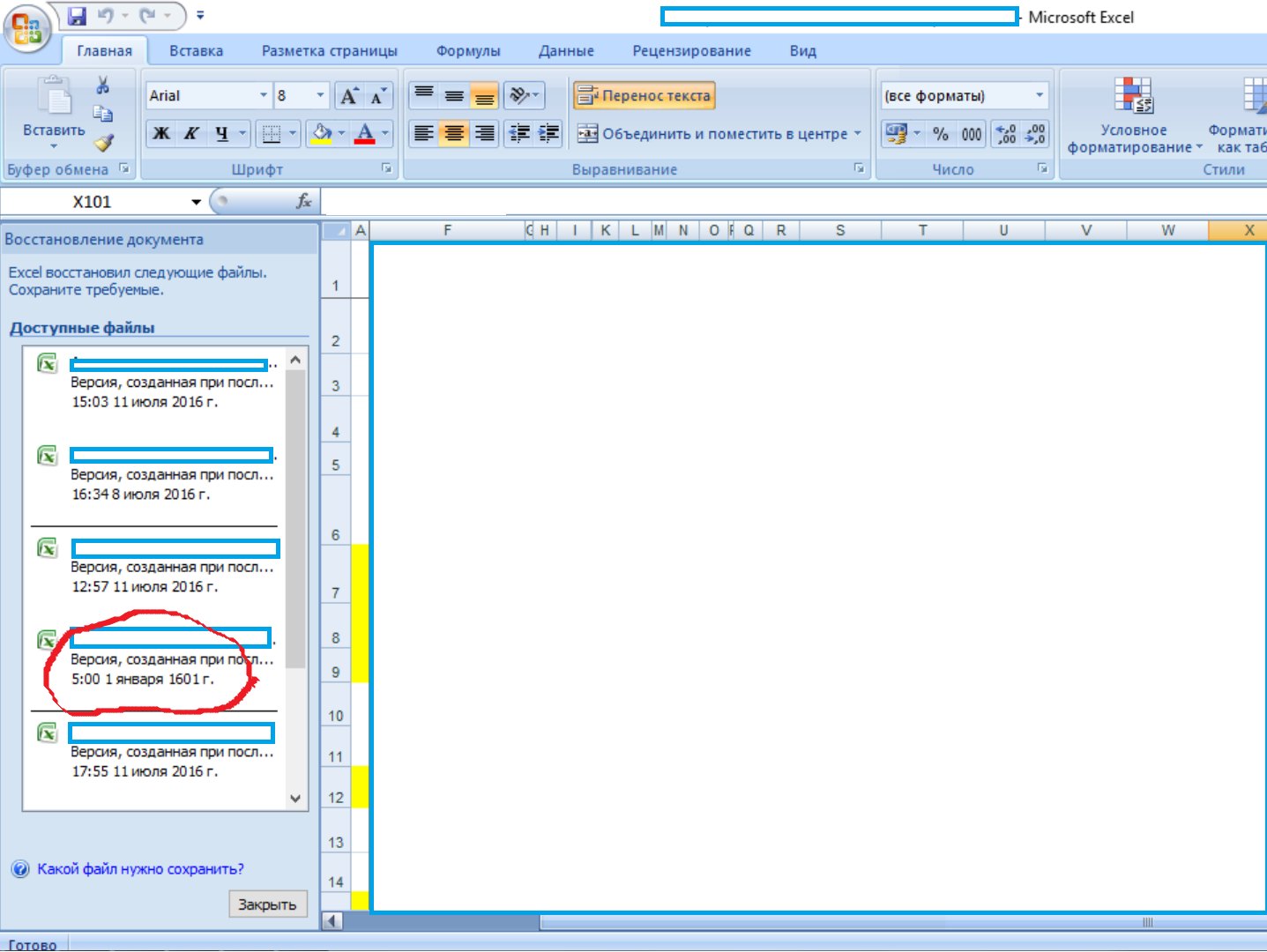Viewport: 1267px width, 952px height.
Task: Open the Arial font name dropdown
Action: coord(263,95)
